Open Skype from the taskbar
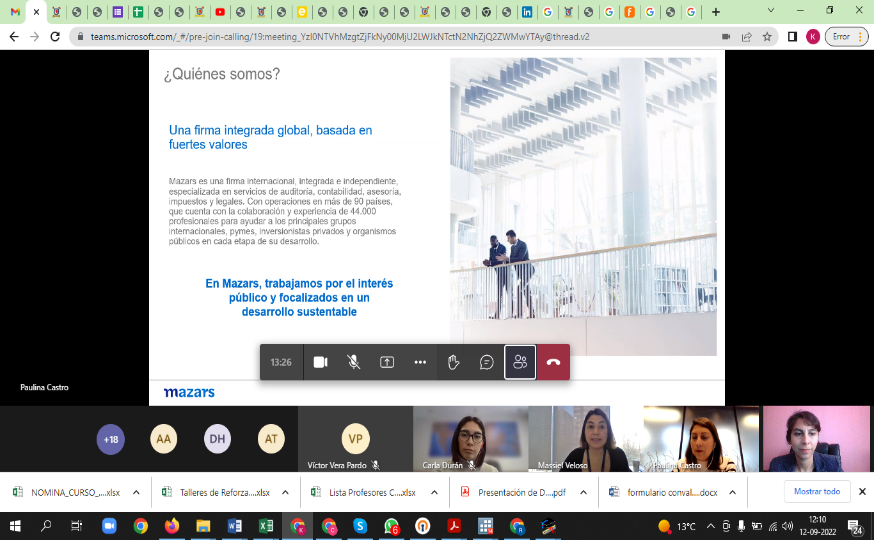The width and height of the screenshot is (874, 540). tap(360, 526)
